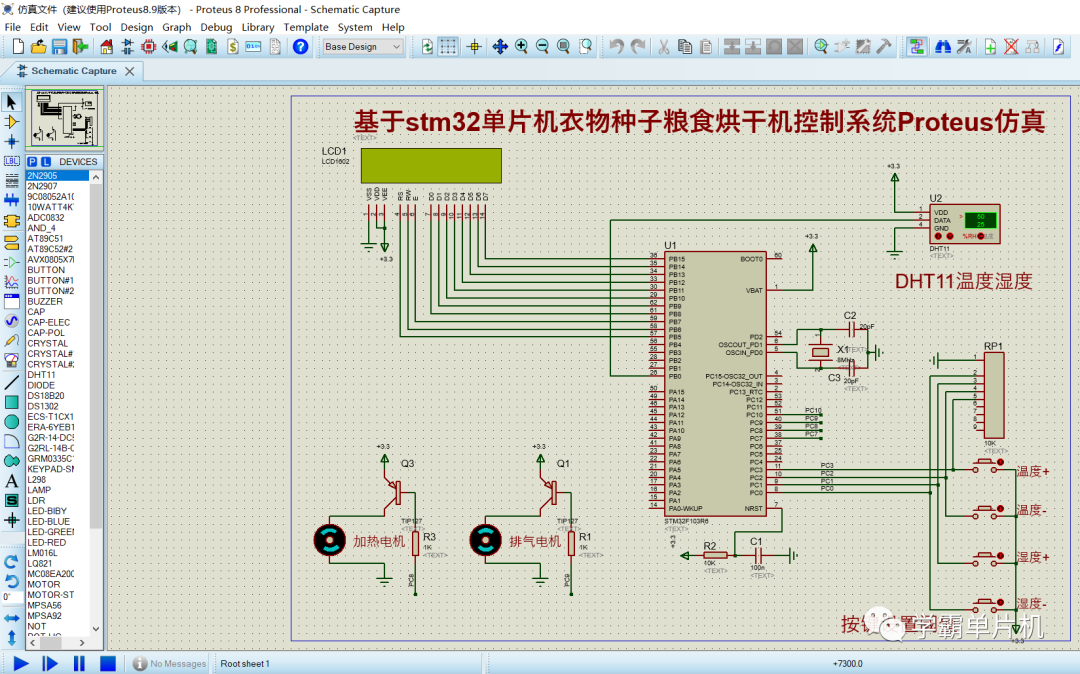
Task: Click the Home page toolbar icon
Action: coord(106,46)
